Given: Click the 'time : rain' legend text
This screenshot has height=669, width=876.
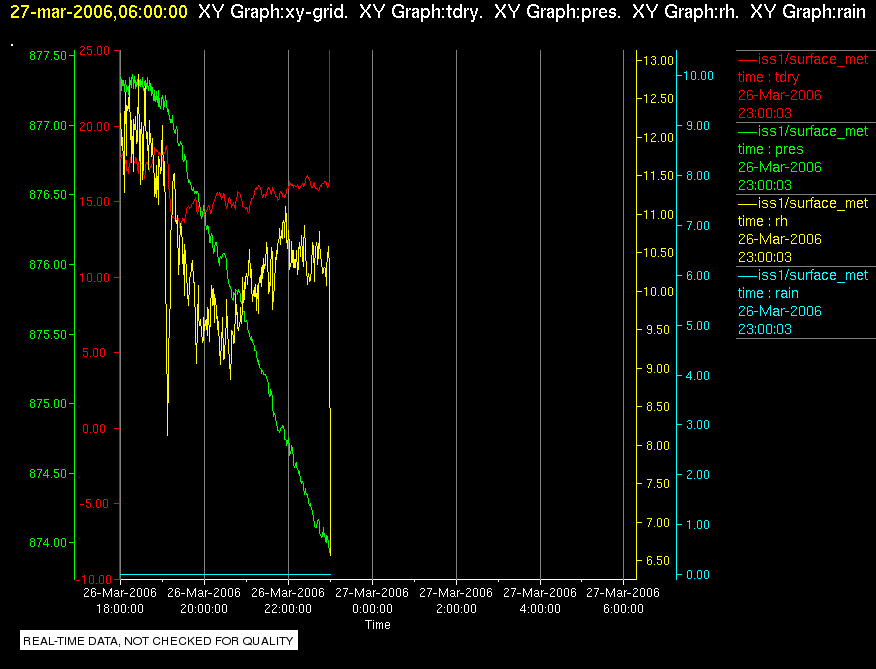Looking at the screenshot, I should pos(768,293).
